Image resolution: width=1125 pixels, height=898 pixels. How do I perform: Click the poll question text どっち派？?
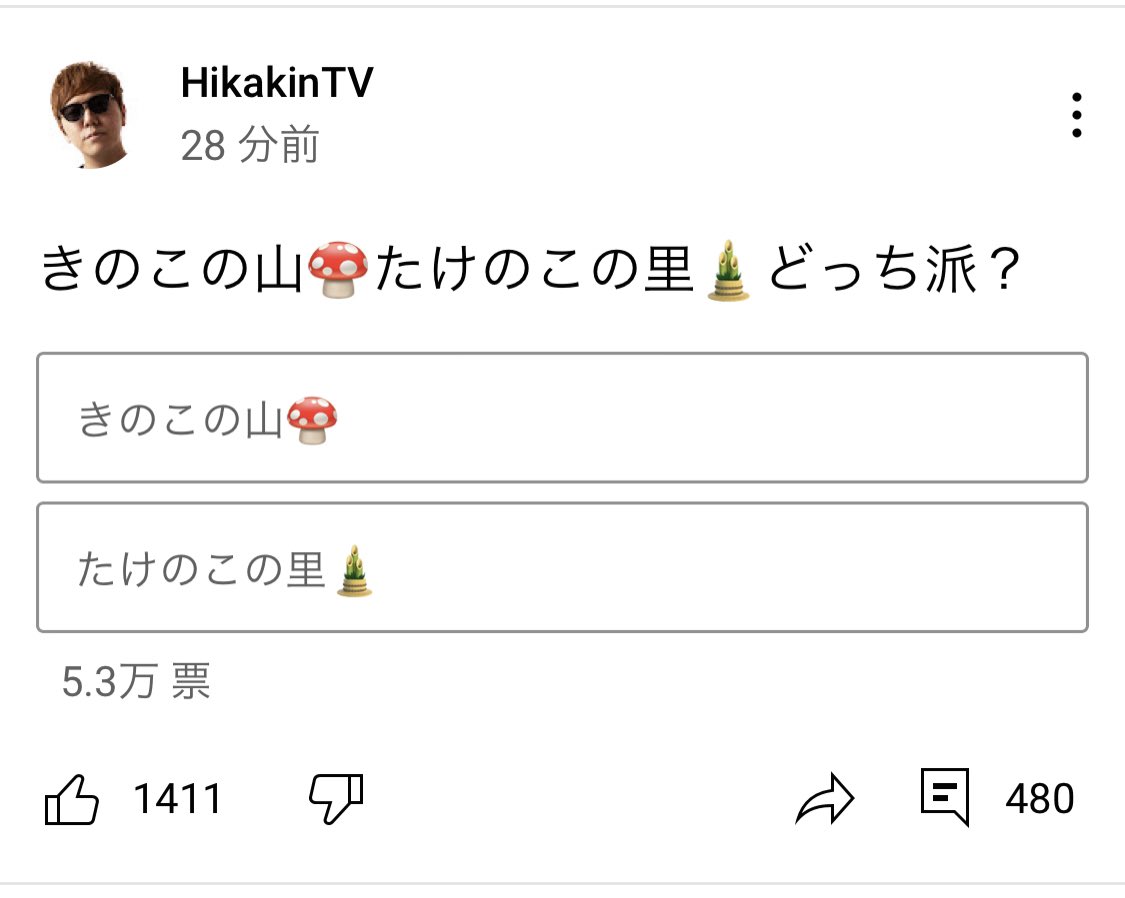point(894,269)
